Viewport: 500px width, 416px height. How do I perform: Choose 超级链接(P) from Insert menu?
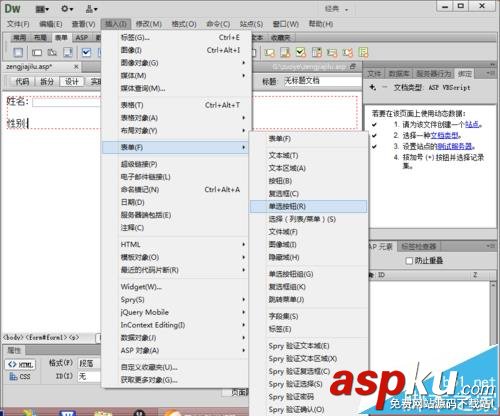(x=176, y=164)
